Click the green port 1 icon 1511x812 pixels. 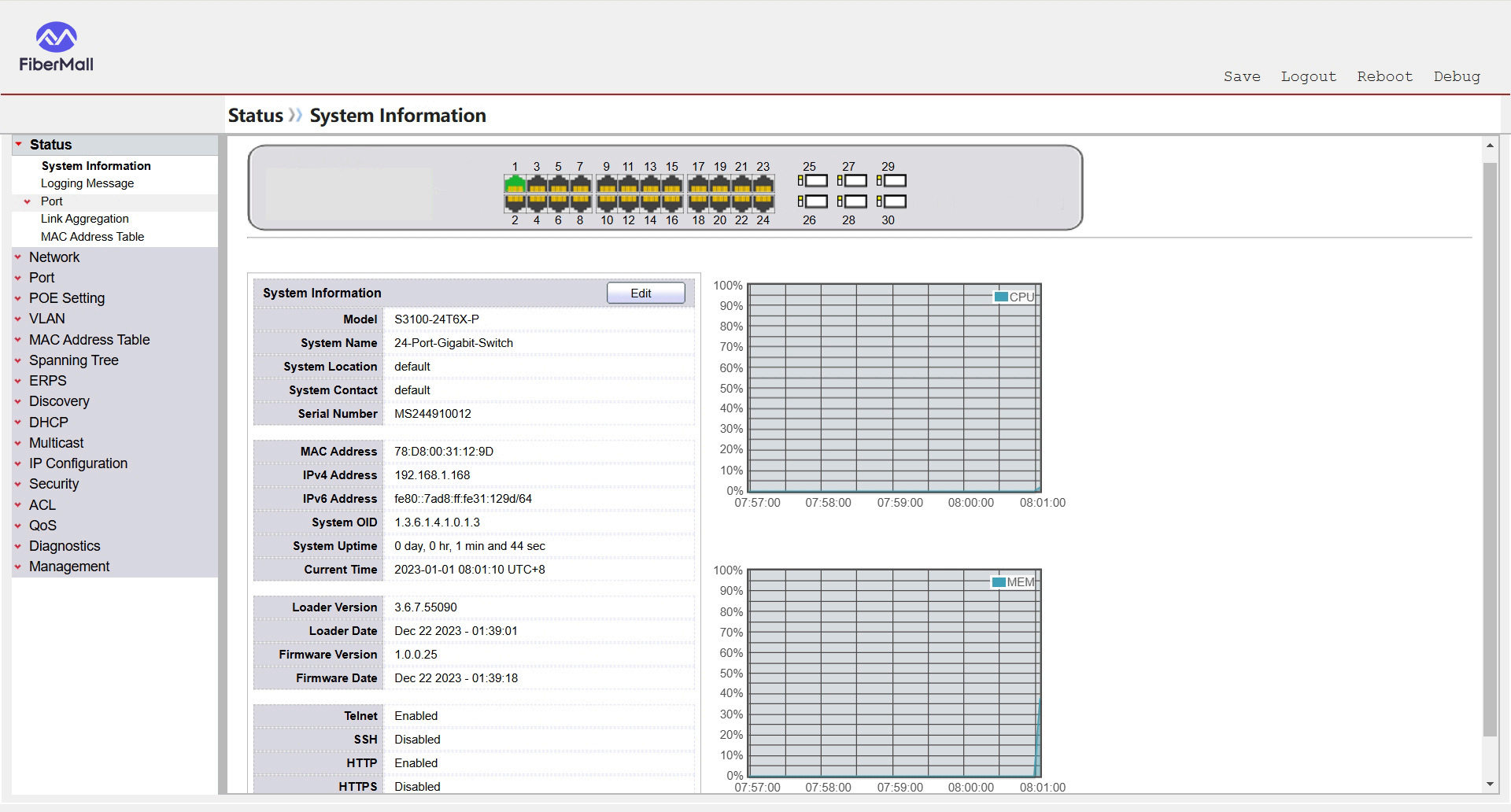click(x=515, y=185)
